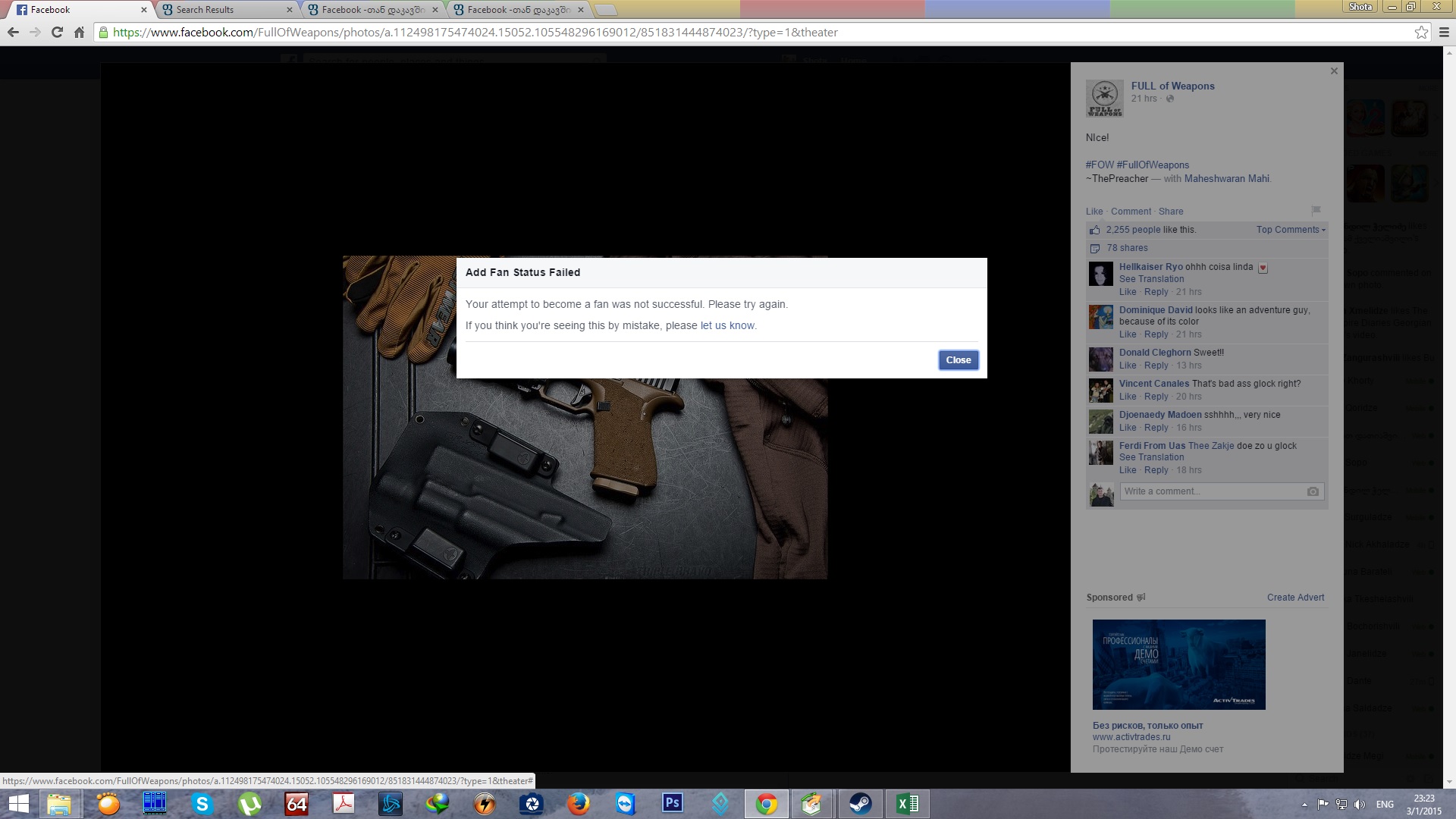Reload the page using refresh icon
Image resolution: width=1456 pixels, height=819 pixels.
click(x=57, y=33)
